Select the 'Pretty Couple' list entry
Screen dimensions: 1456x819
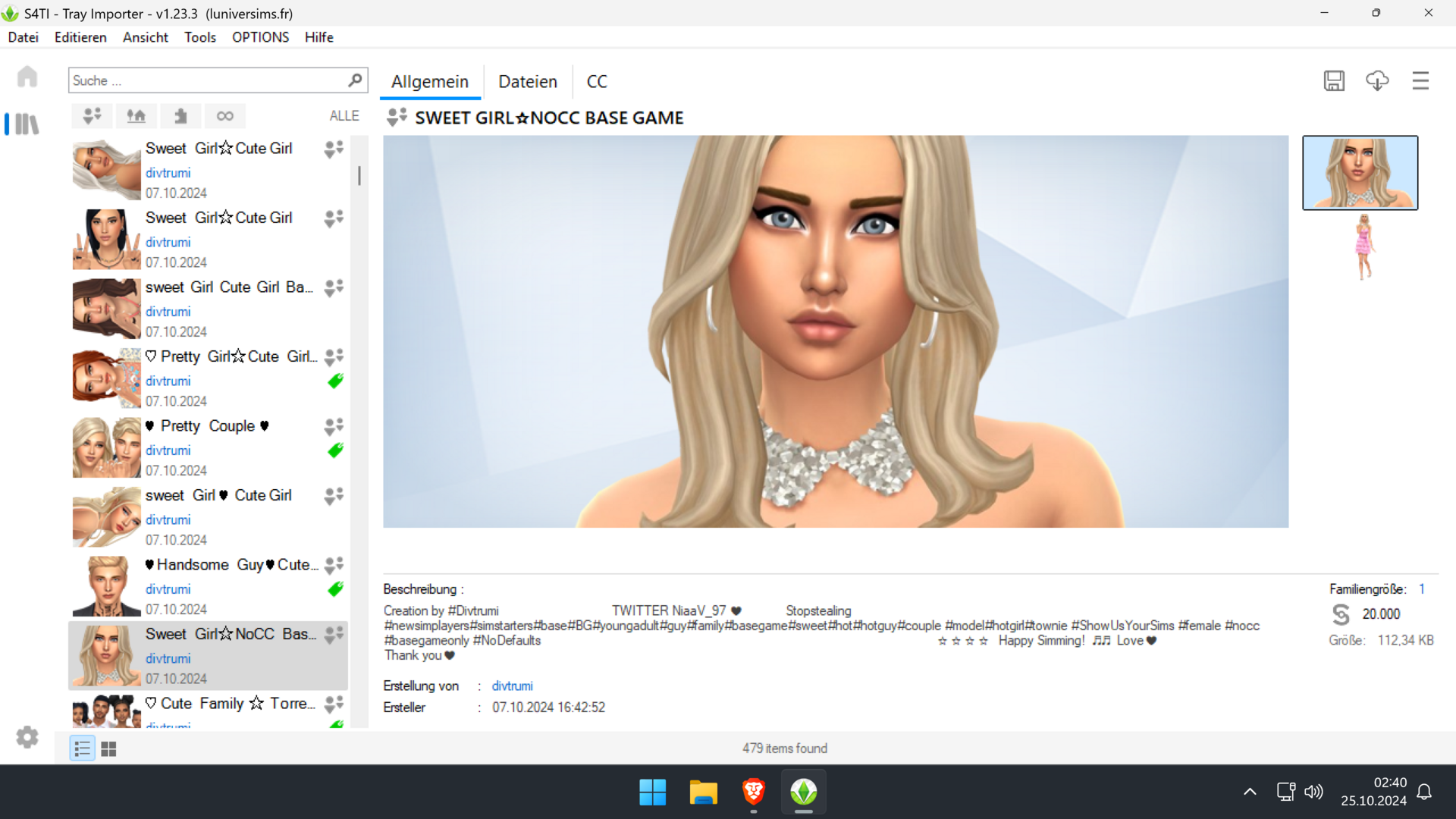[x=209, y=447]
